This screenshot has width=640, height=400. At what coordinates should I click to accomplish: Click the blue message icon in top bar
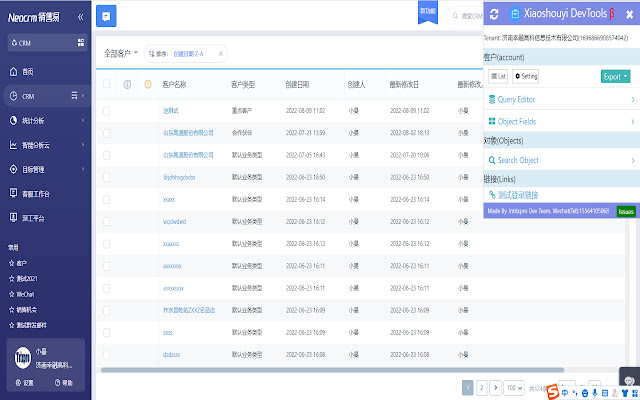pyautogui.click(x=106, y=16)
